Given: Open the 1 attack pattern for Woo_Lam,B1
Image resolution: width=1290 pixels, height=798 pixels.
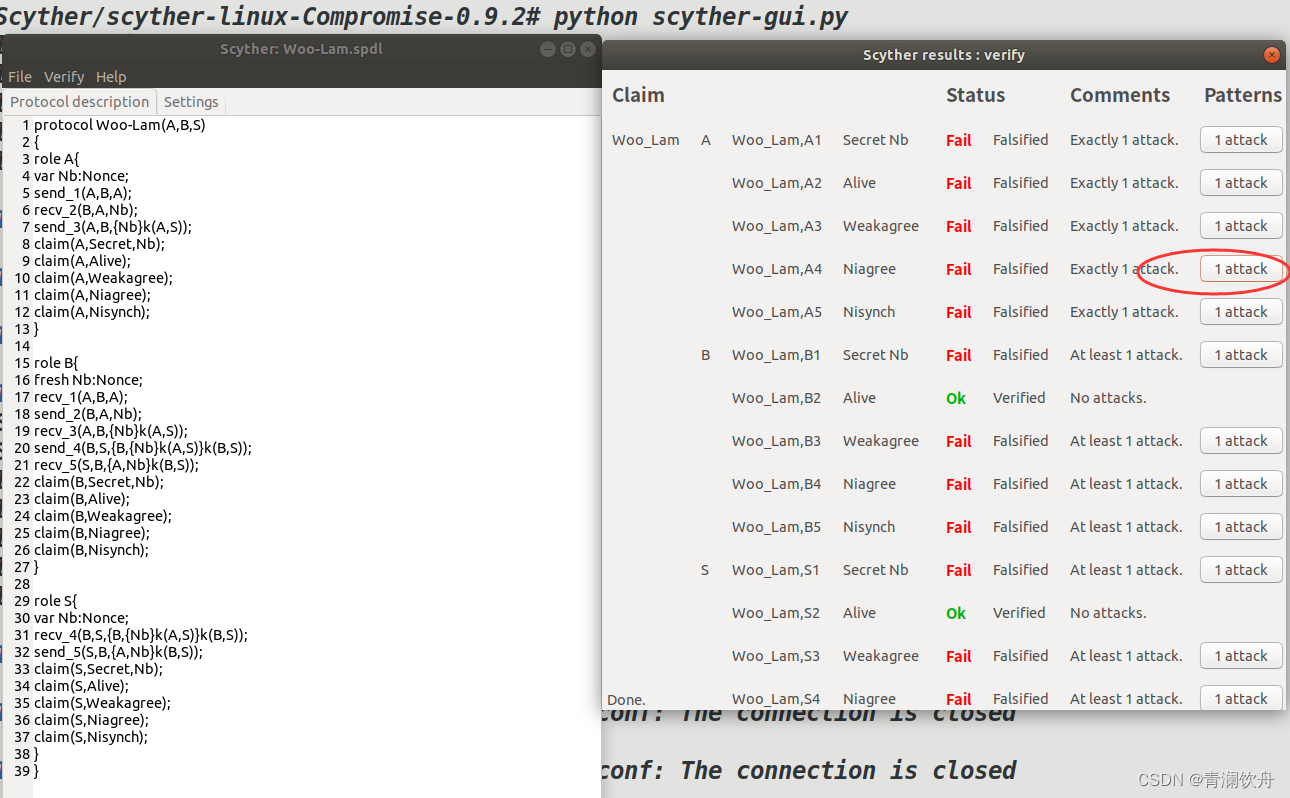Looking at the screenshot, I should [x=1241, y=355].
